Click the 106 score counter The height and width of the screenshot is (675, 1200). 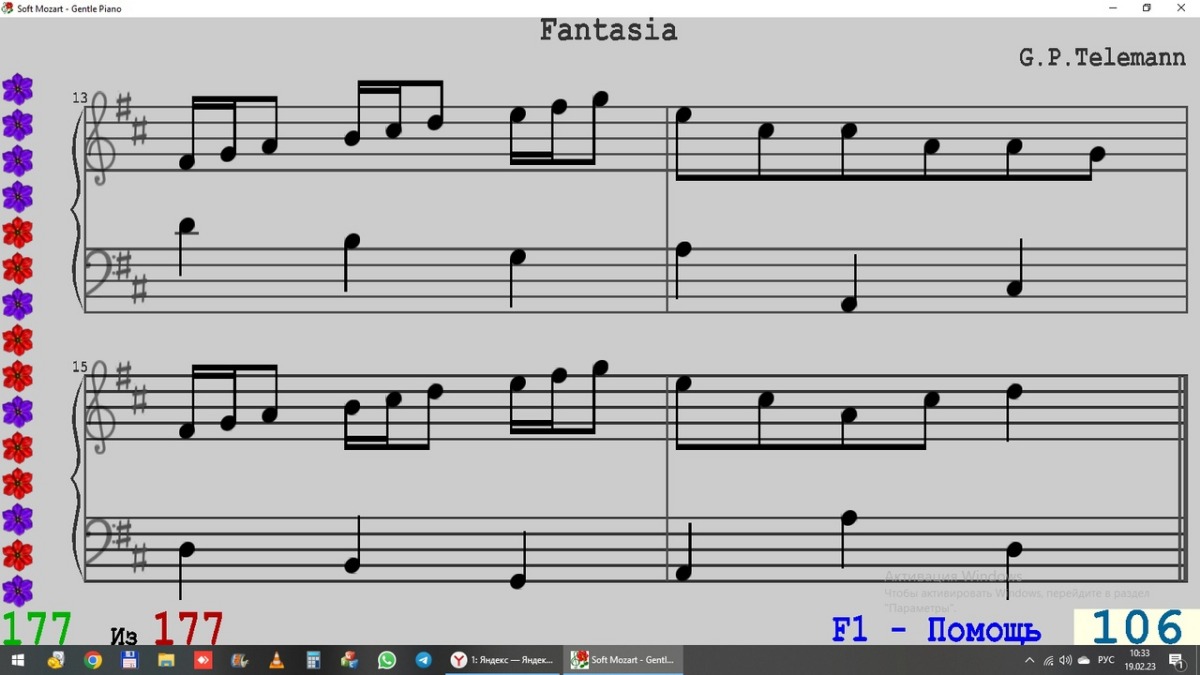(x=1137, y=628)
